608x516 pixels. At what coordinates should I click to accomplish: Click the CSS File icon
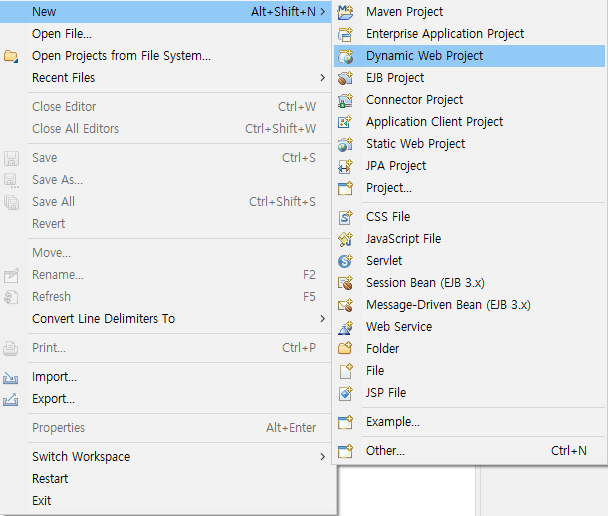coord(345,217)
